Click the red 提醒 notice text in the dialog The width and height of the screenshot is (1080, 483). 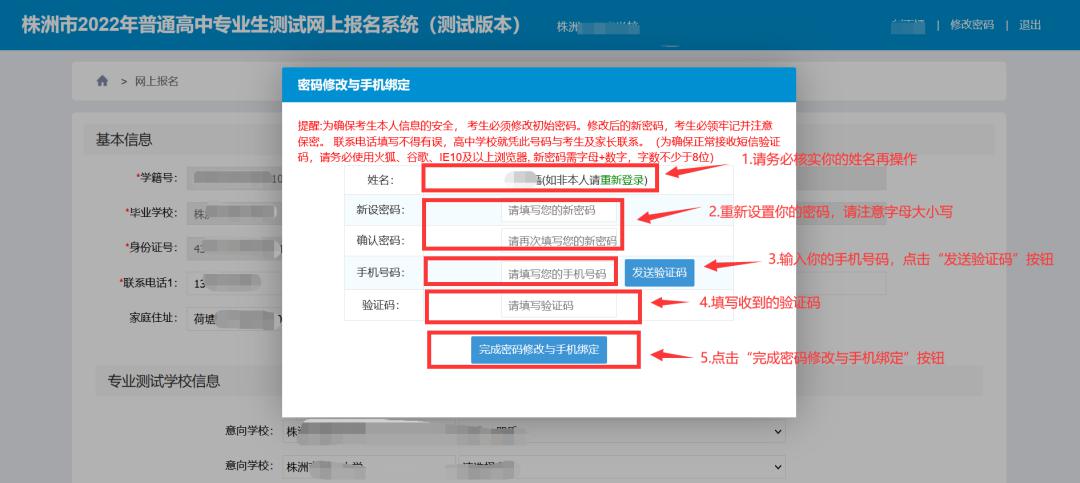pos(539,141)
